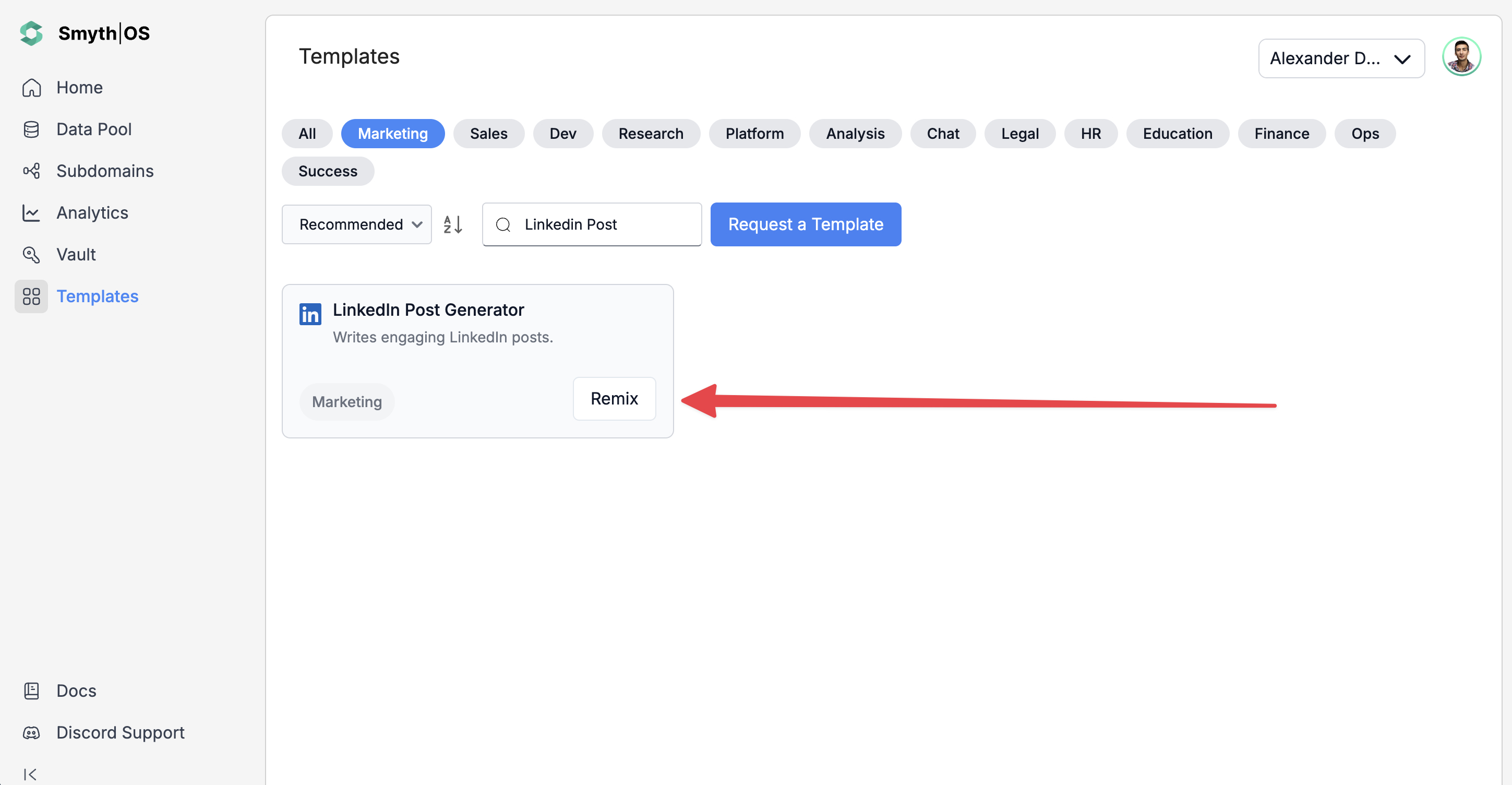The width and height of the screenshot is (1512, 785).
Task: Open the Alexander D... account dropdown
Action: pyautogui.click(x=1341, y=58)
